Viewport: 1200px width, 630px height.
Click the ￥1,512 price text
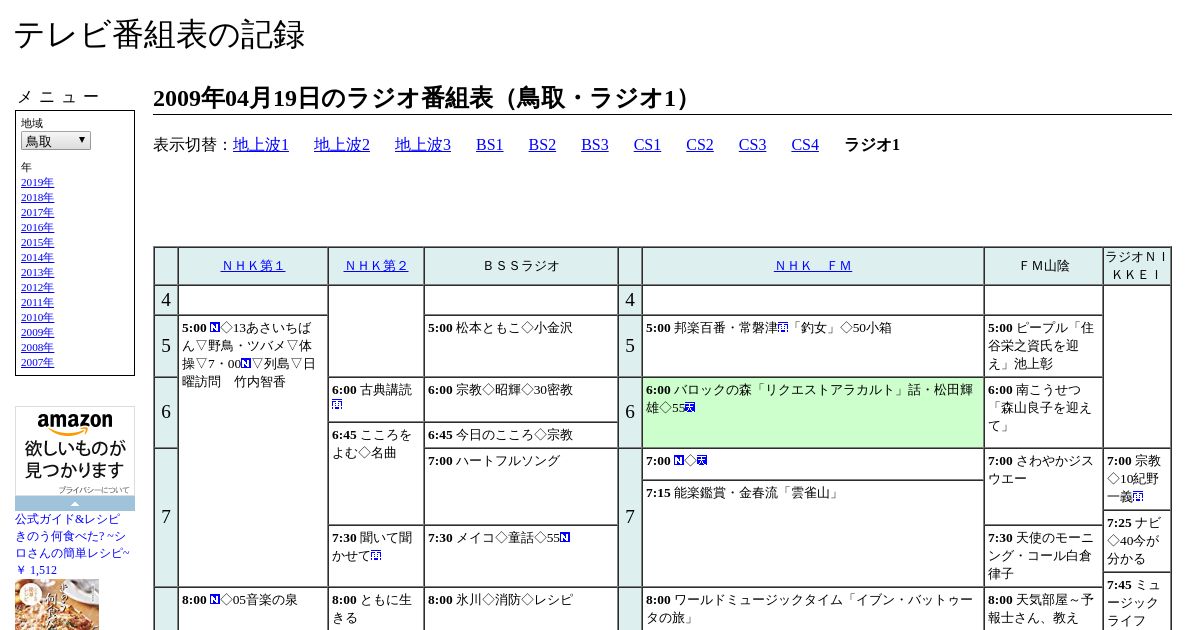36,570
